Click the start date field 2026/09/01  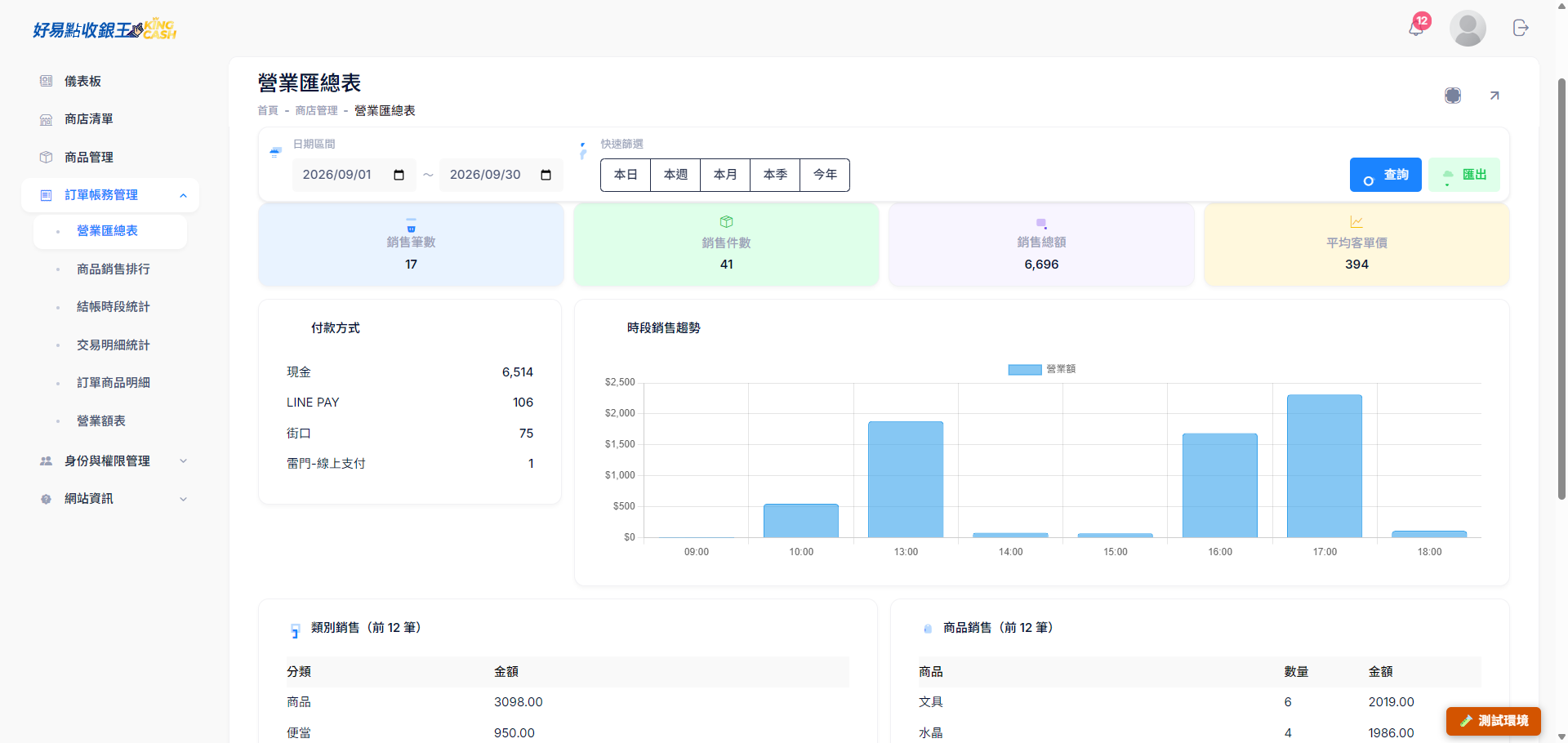point(354,175)
